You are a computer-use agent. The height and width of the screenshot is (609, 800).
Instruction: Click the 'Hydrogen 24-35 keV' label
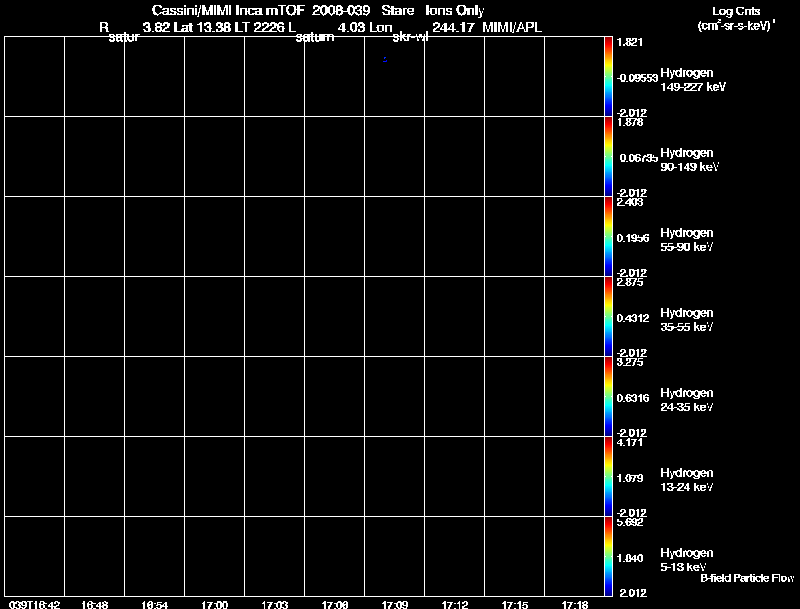687,400
